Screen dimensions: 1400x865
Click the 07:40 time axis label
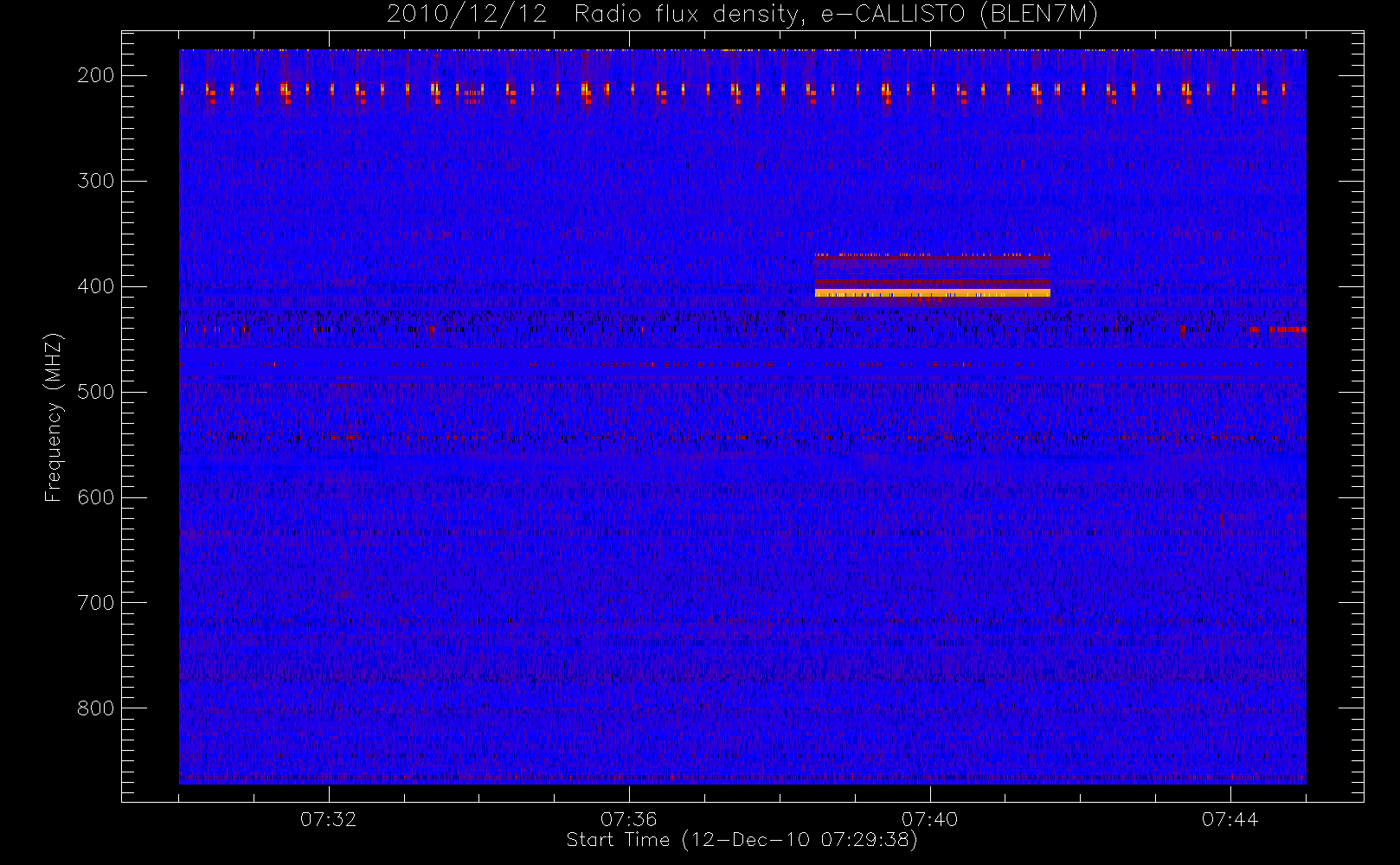click(929, 819)
